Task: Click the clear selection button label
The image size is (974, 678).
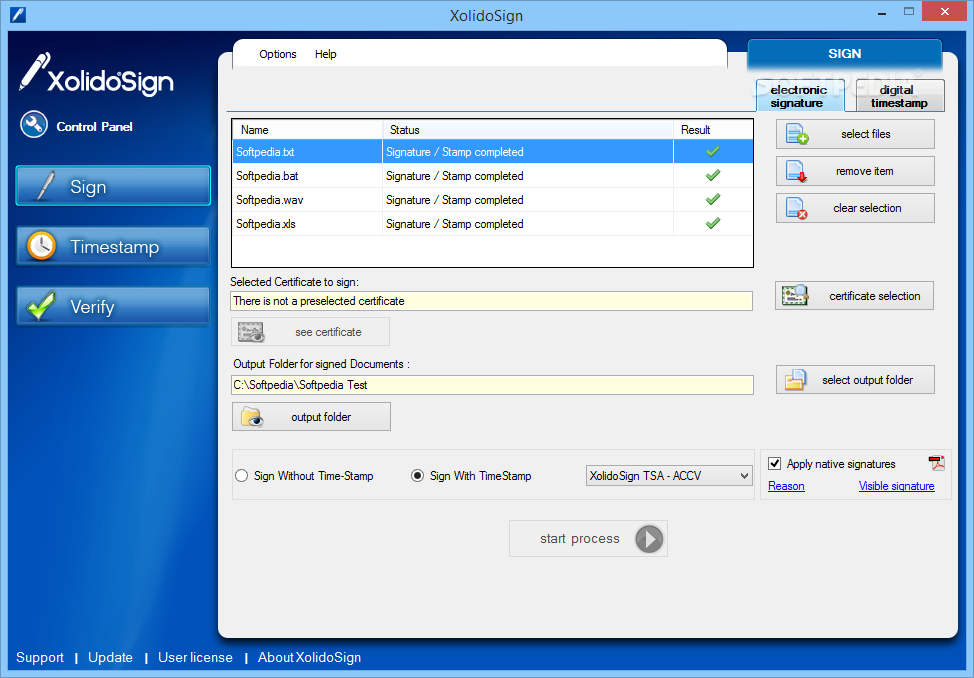Action: click(867, 208)
